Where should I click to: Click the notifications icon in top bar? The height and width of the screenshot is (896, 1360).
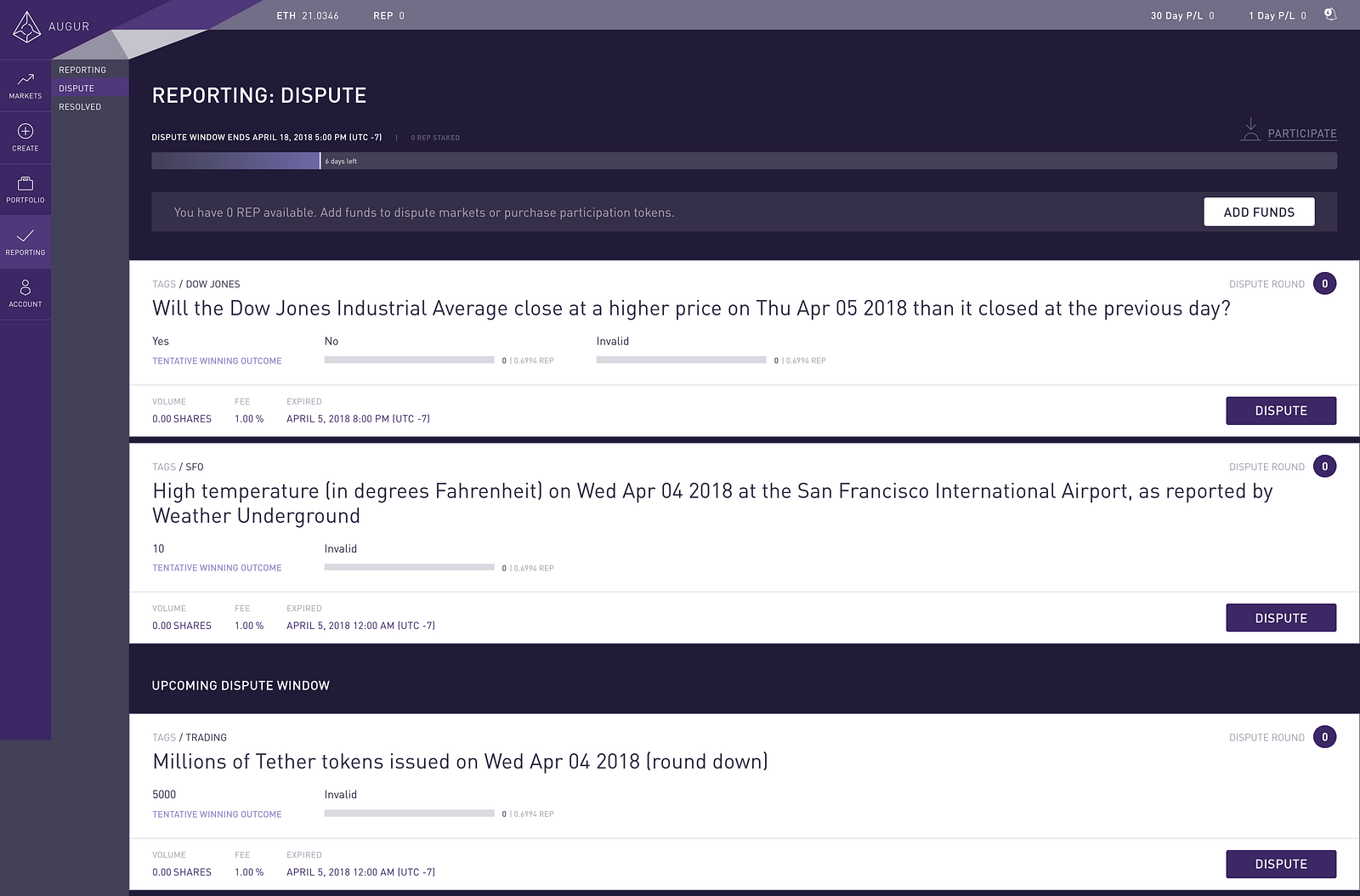pyautogui.click(x=1330, y=14)
